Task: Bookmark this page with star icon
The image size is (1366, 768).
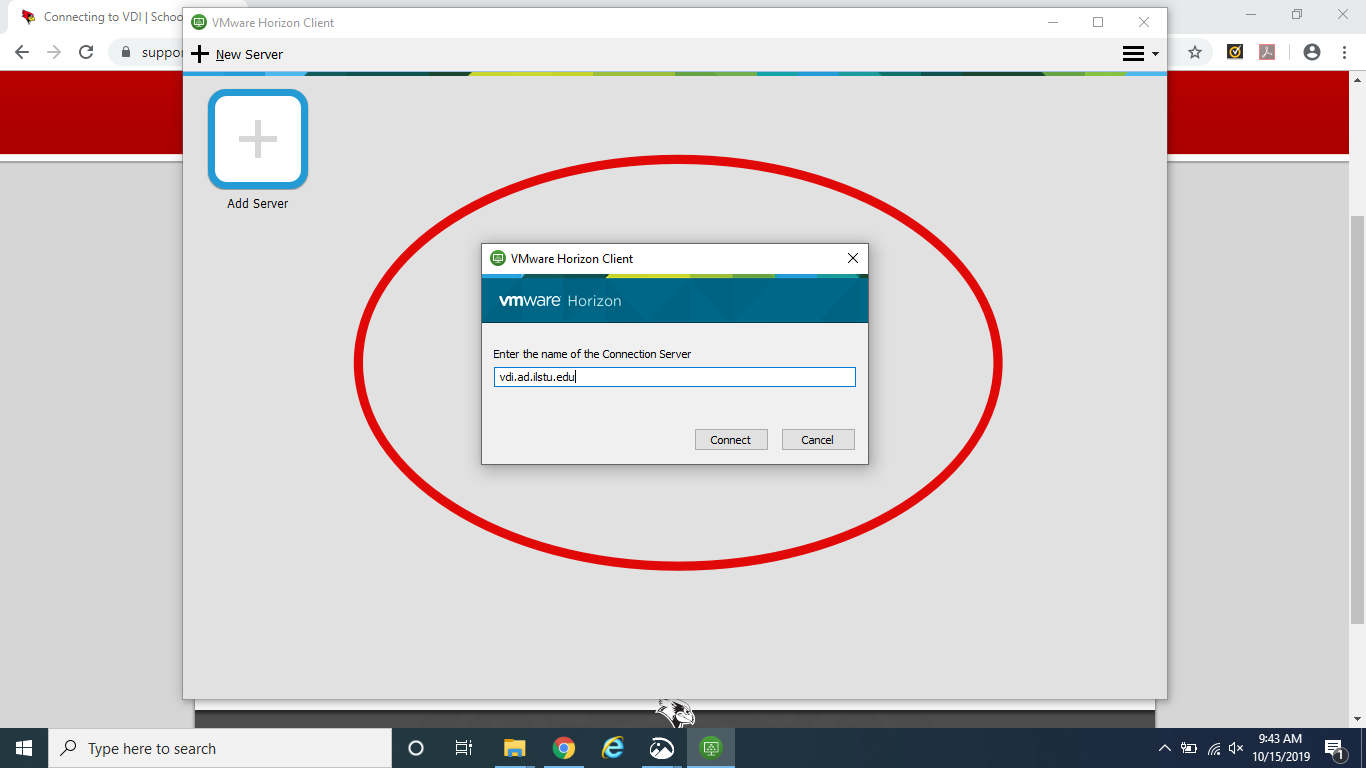Action: click(1195, 52)
